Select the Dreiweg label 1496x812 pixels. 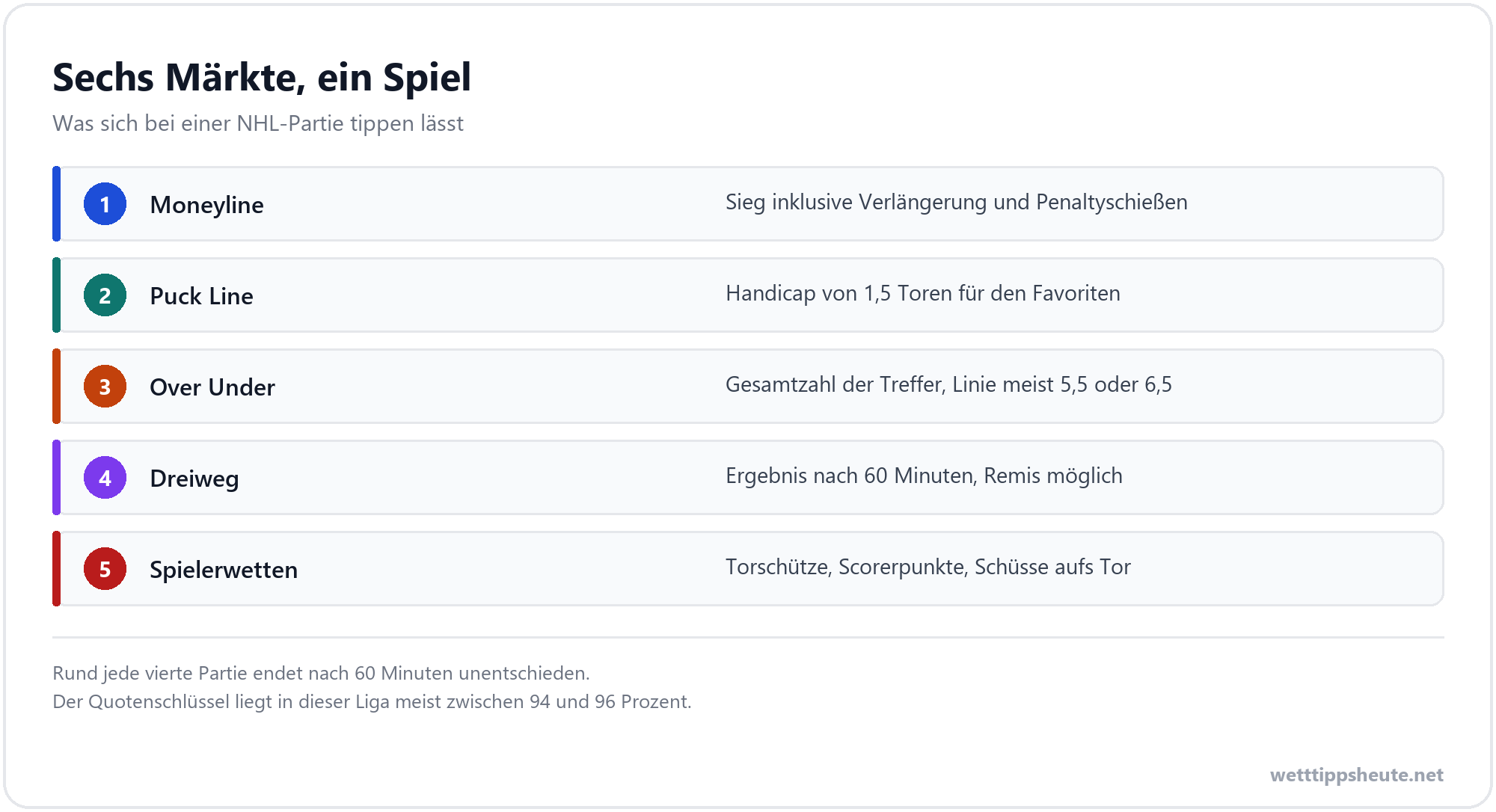[x=194, y=479]
